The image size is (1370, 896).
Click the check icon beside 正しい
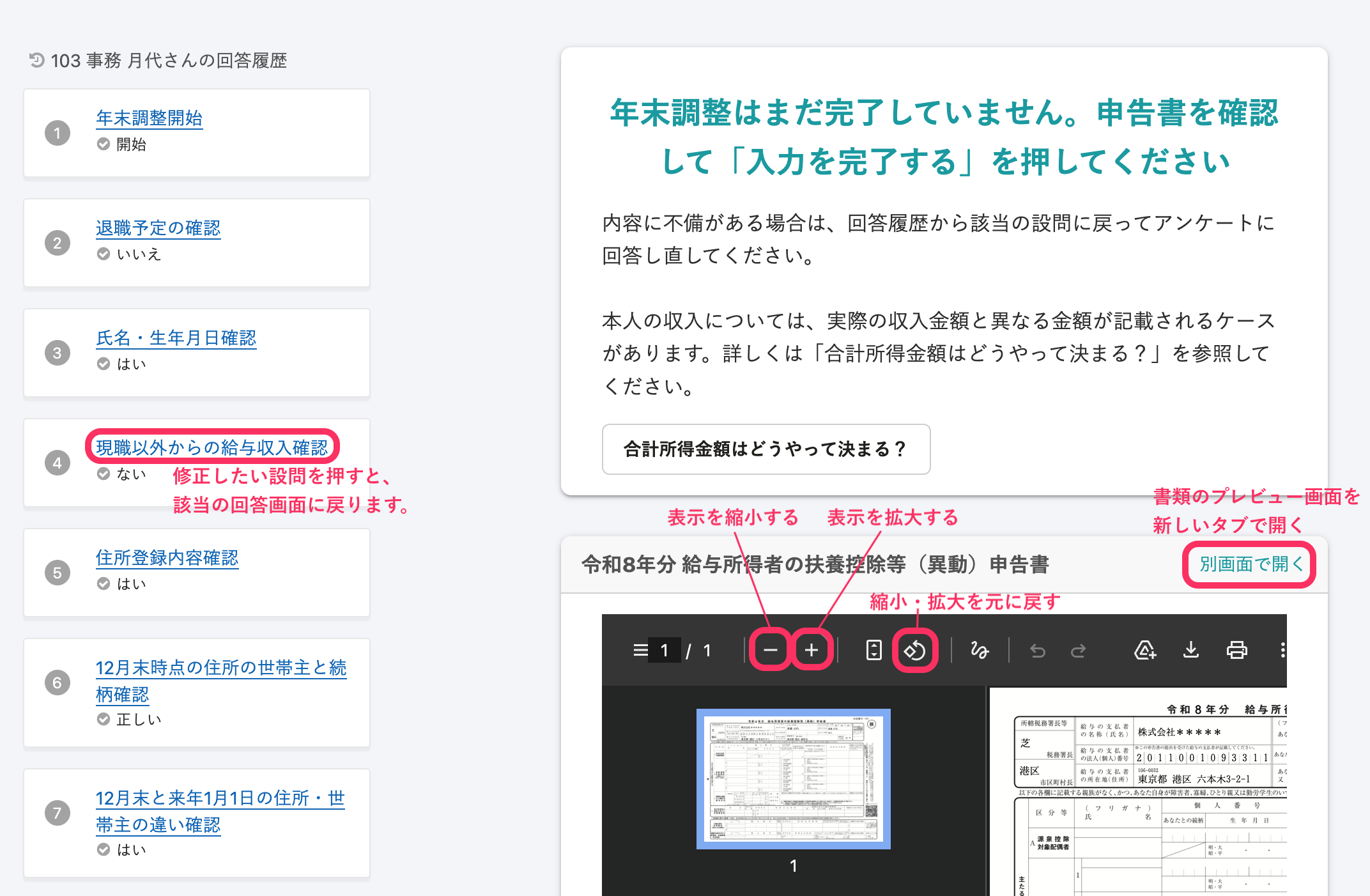[104, 720]
